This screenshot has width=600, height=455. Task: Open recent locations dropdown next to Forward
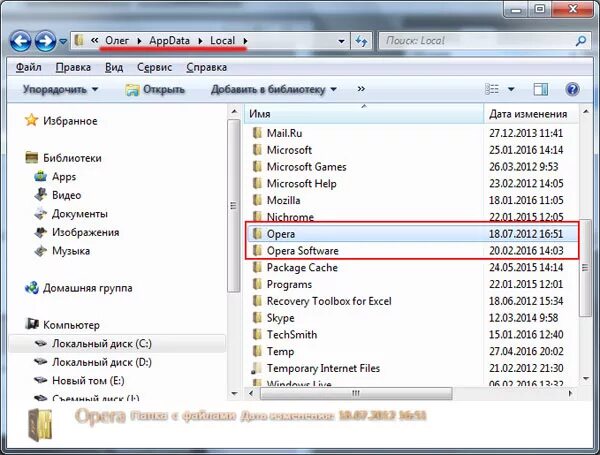coord(64,41)
